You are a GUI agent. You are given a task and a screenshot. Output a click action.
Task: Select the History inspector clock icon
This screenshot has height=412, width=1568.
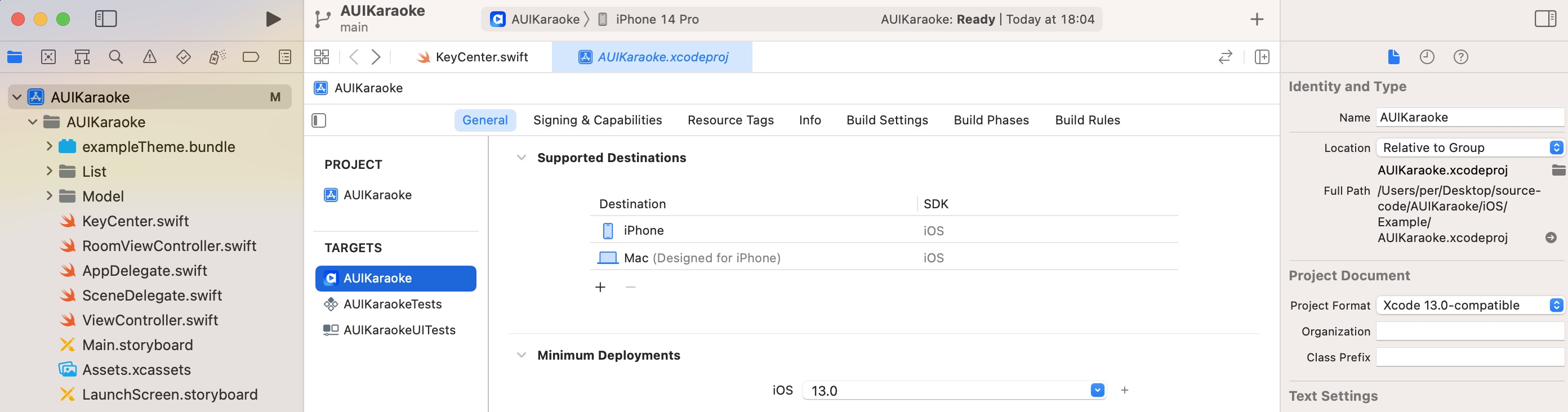coord(1427,57)
